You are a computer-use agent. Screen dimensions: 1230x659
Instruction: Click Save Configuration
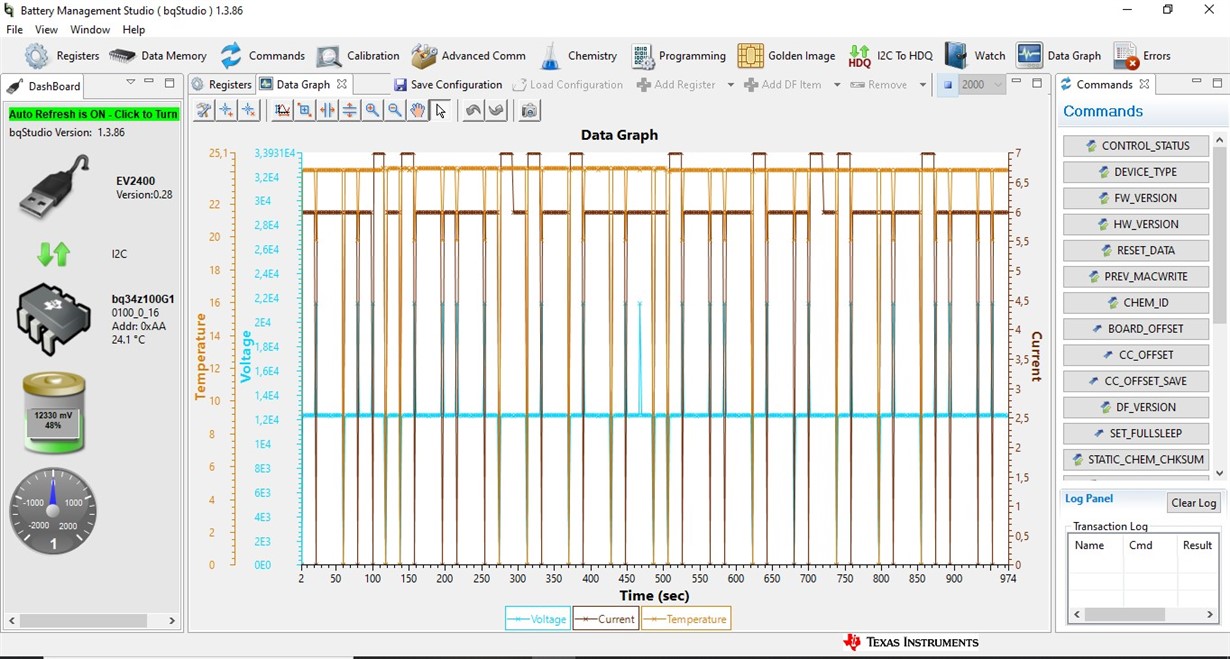click(x=448, y=85)
